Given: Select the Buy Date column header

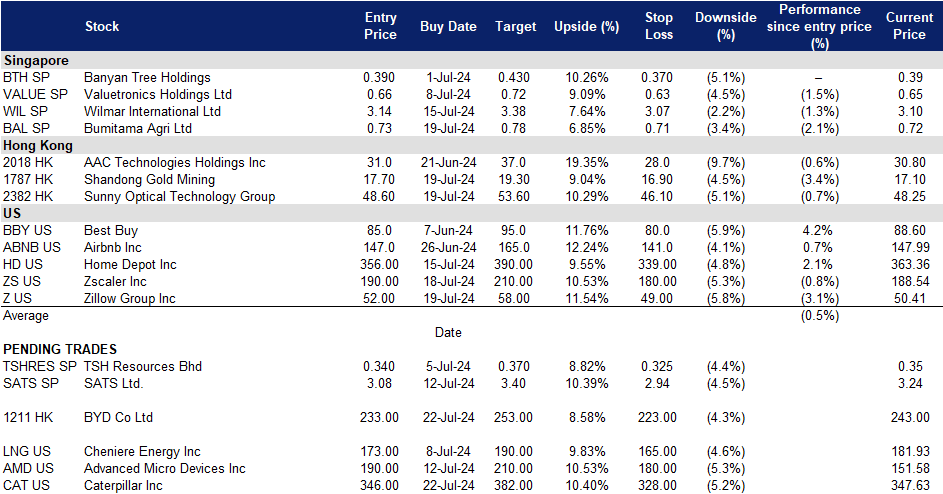Looking at the screenshot, I should 448,27.
